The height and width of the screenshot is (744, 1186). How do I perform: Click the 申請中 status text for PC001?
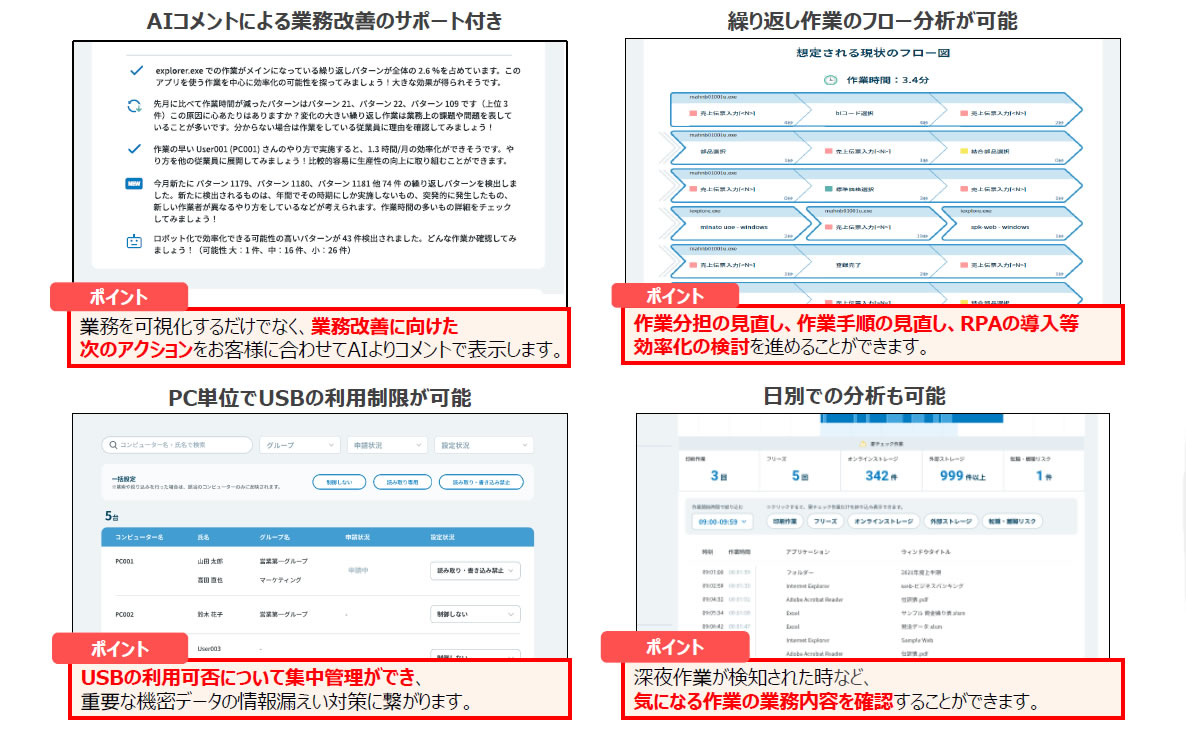click(358, 571)
